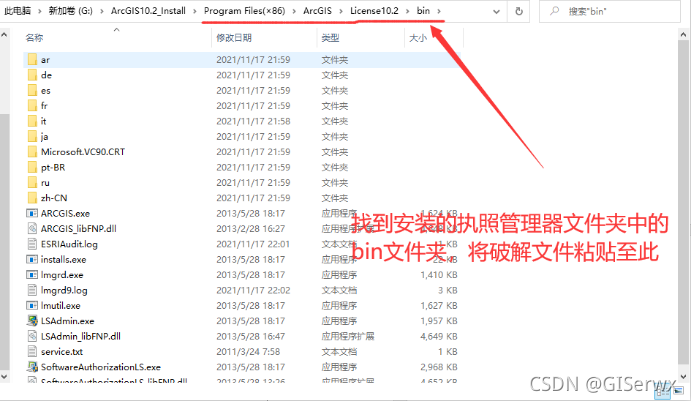Click file list scrollbar down arrow
Viewport: 692px width, 402px height.
pos(684,377)
